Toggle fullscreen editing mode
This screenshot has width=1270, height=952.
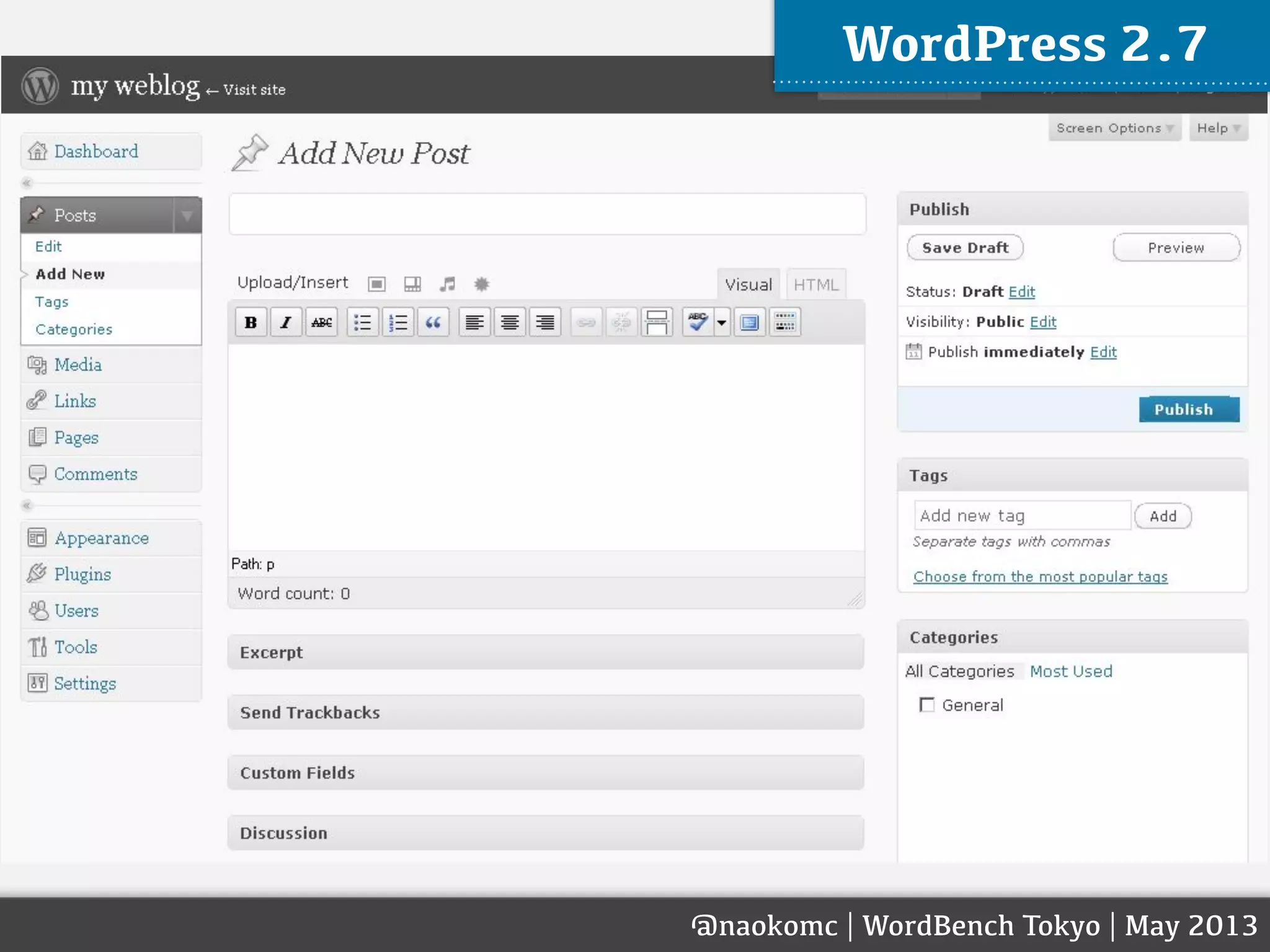tap(750, 322)
